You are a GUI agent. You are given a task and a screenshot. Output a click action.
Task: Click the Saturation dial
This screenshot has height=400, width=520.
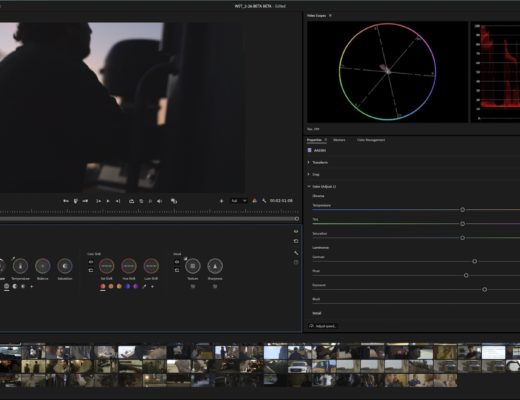[x=65, y=266]
